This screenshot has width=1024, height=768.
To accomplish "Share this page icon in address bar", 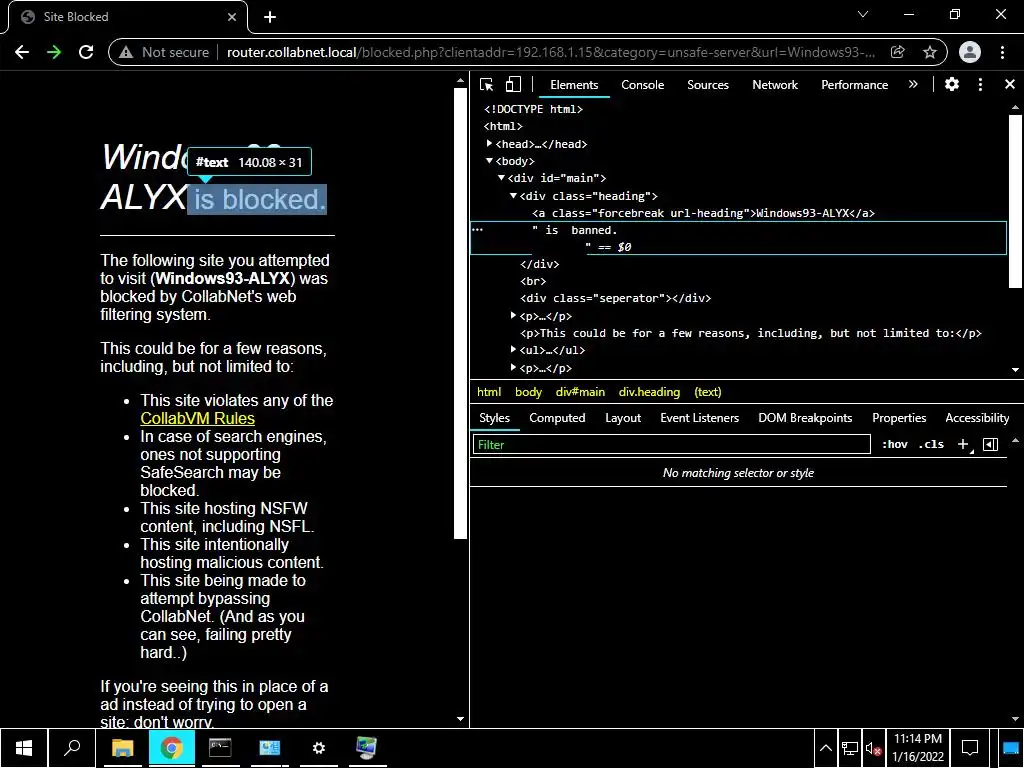I will tap(897, 52).
